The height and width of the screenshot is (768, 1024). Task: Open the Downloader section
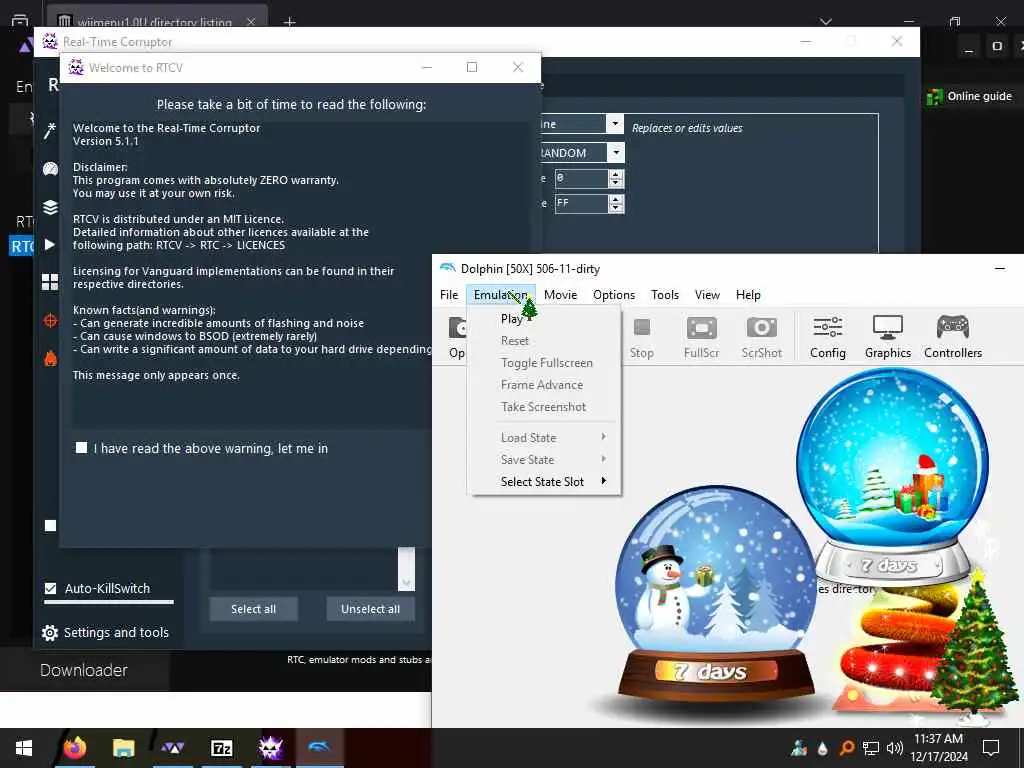click(84, 670)
